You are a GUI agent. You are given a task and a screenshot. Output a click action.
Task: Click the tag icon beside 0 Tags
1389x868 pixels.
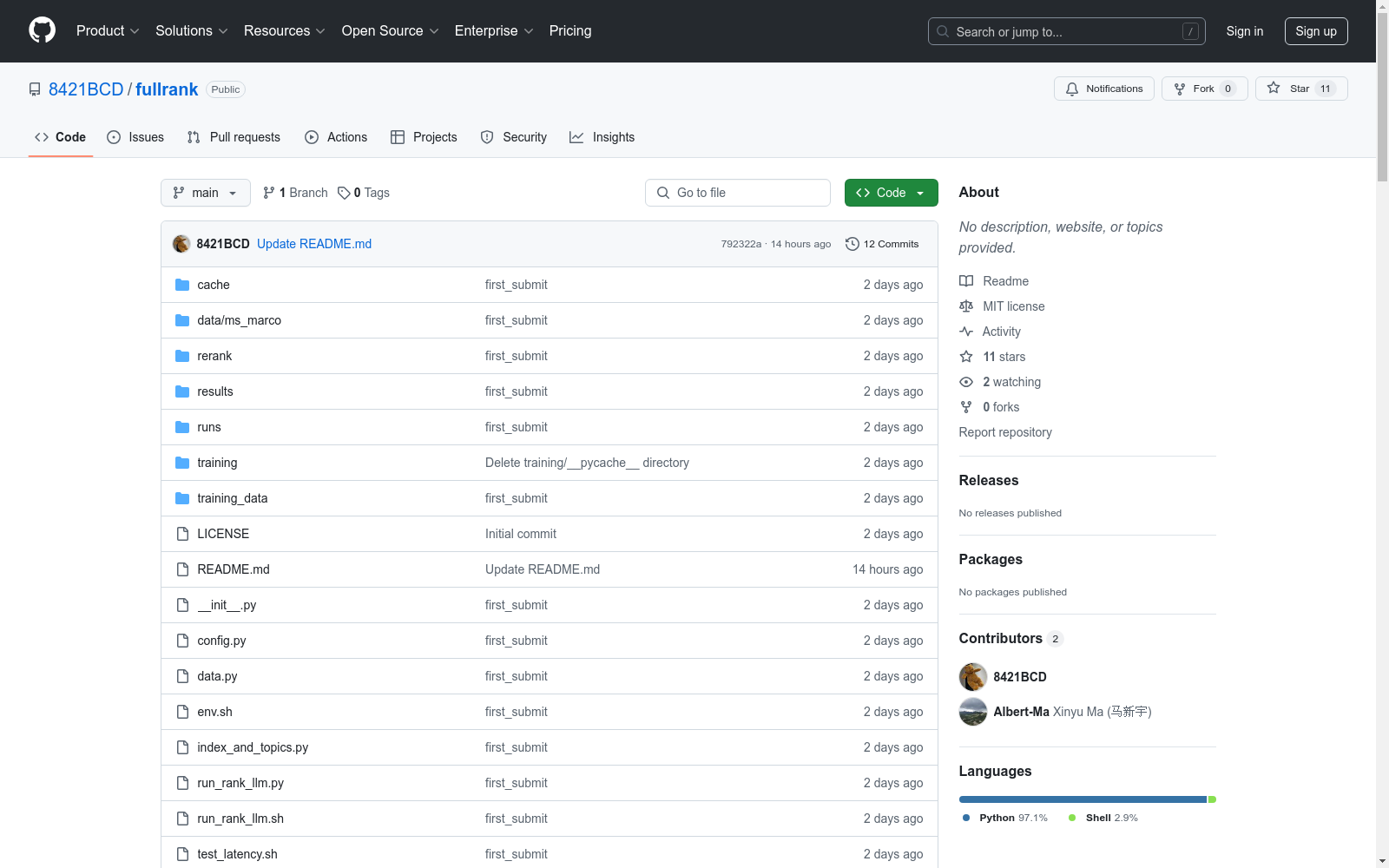344,193
